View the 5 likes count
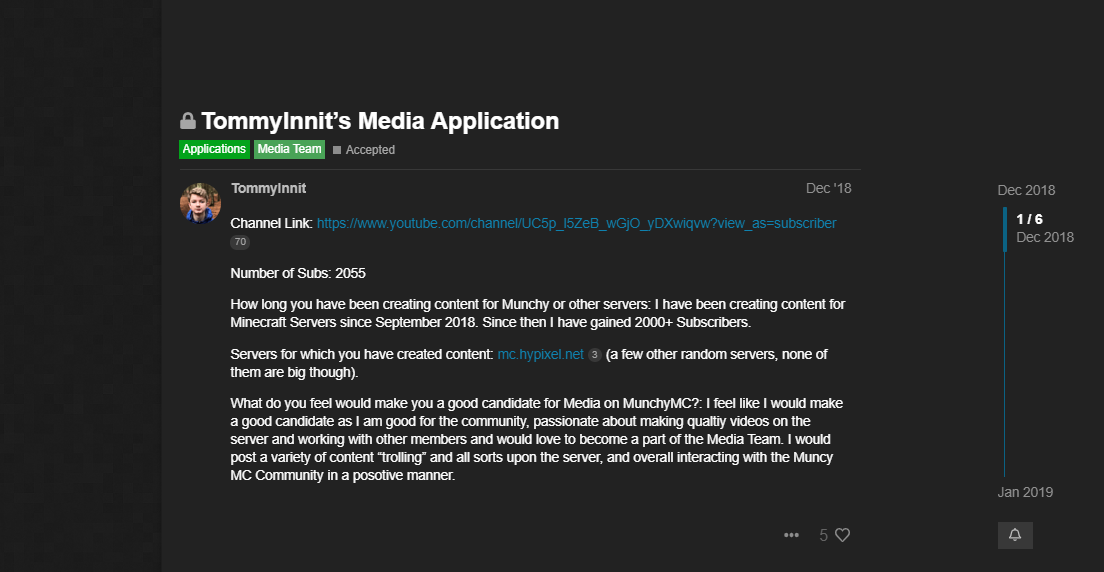This screenshot has width=1104, height=572. [x=823, y=535]
